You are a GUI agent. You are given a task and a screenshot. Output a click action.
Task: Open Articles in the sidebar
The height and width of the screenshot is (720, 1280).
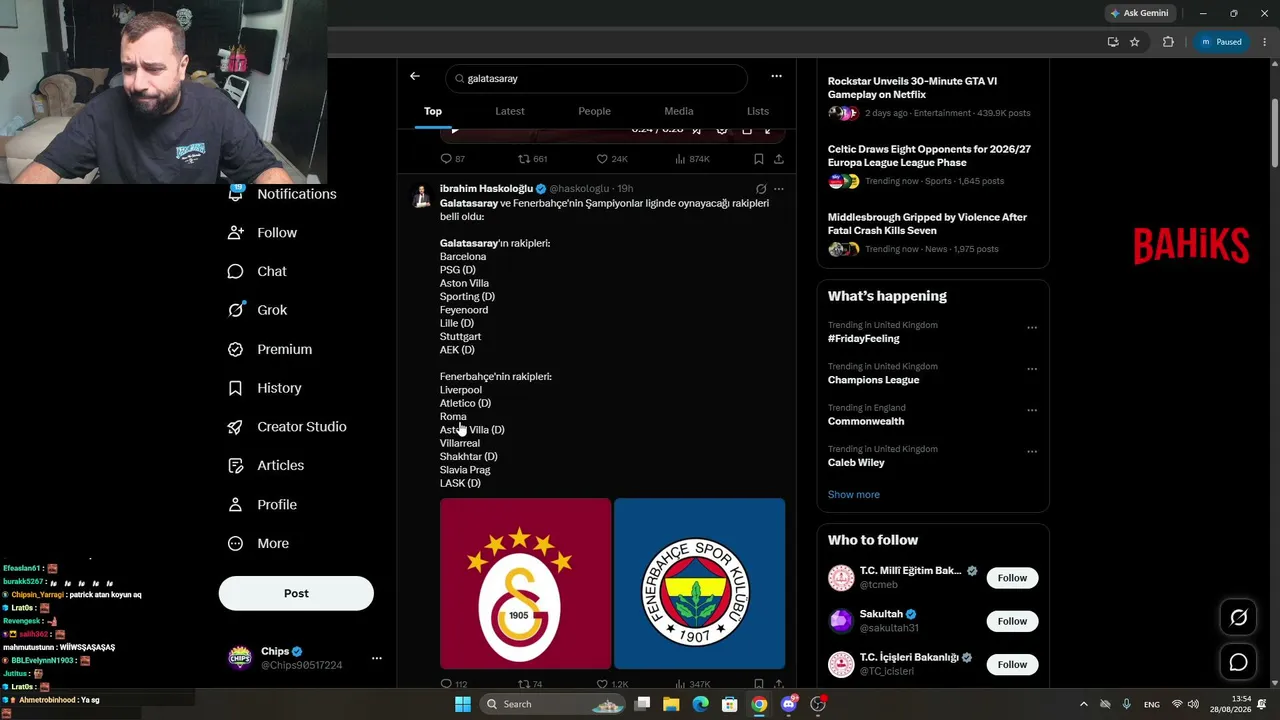(x=266, y=466)
